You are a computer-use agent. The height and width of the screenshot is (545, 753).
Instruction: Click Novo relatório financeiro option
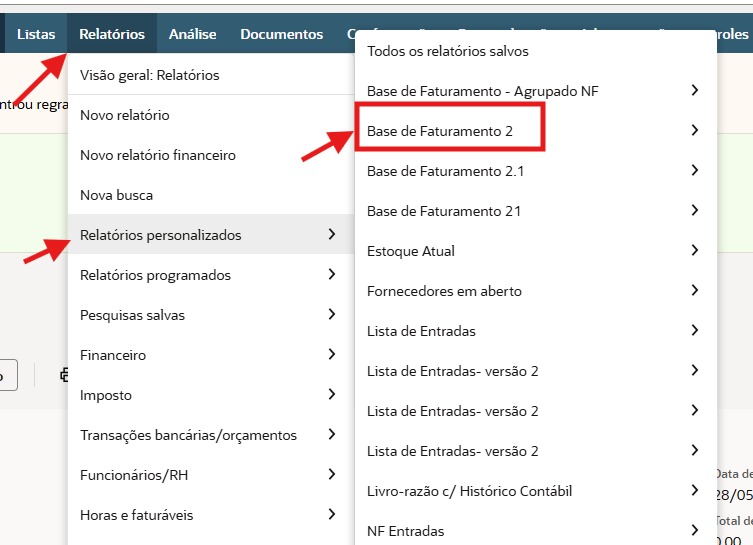pos(157,155)
